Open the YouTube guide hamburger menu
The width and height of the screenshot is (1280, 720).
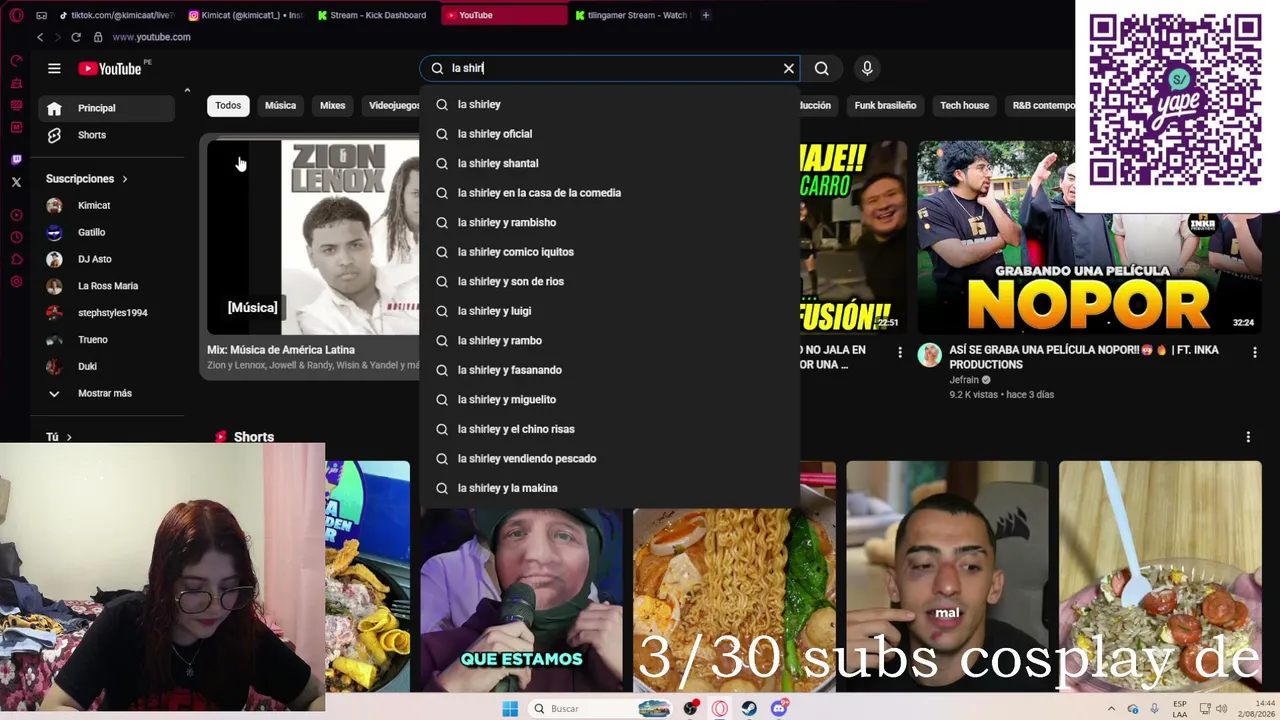54,68
